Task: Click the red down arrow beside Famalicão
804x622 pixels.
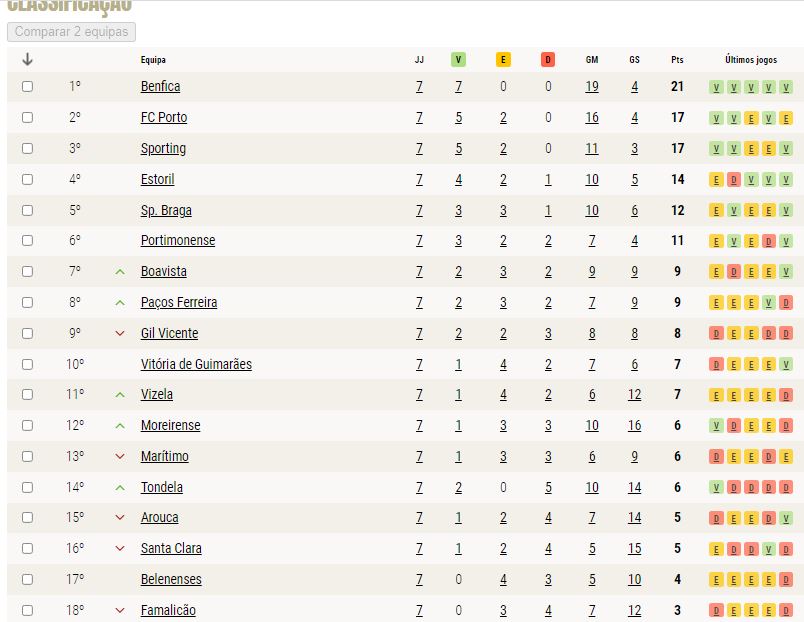Action: 120,610
